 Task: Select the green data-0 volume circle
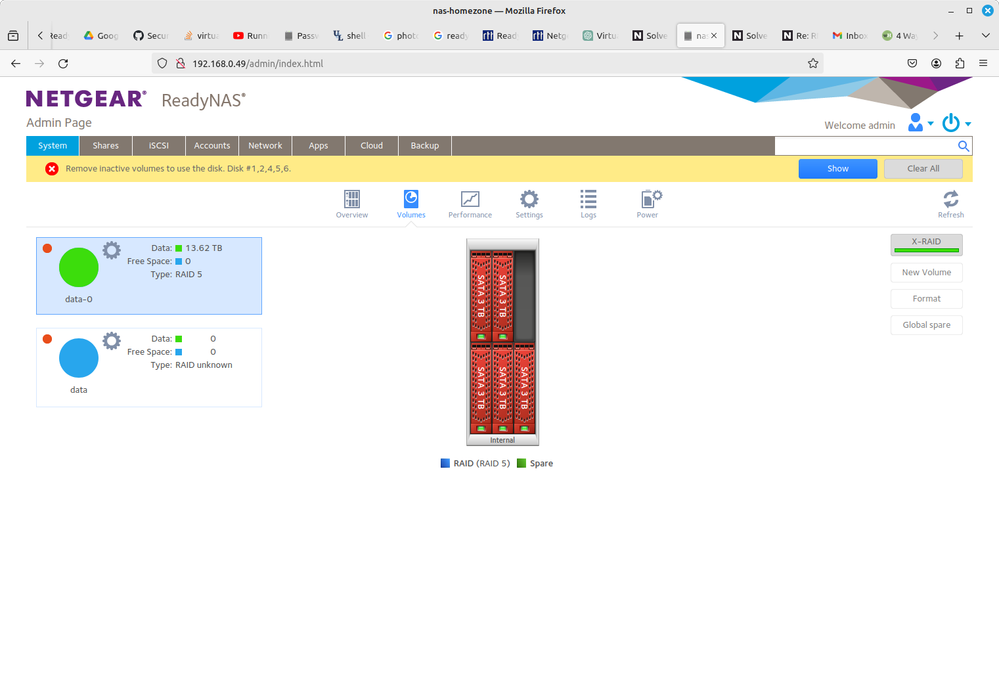coord(79,268)
